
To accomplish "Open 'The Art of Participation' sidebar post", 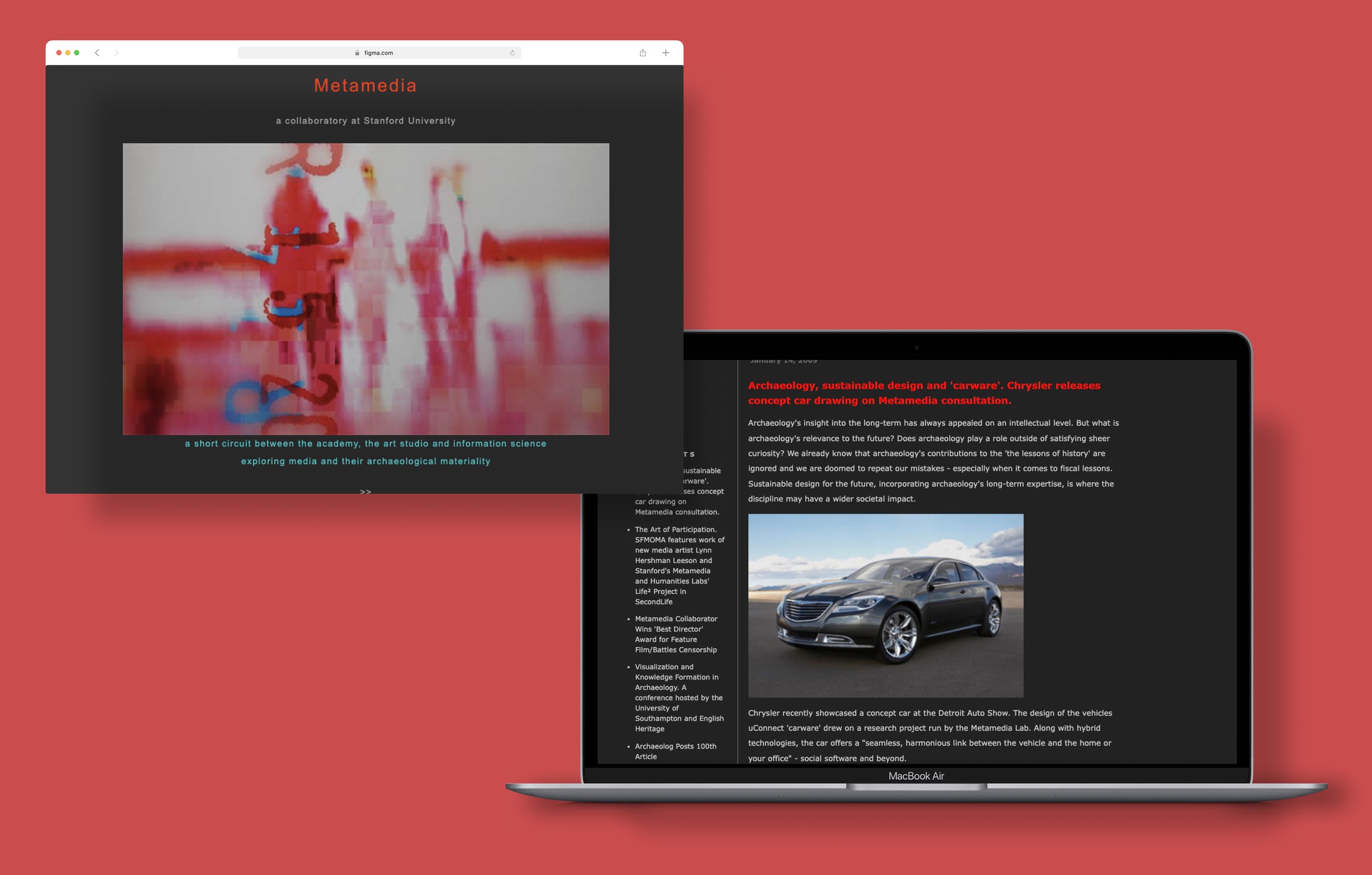I will tap(679, 565).
